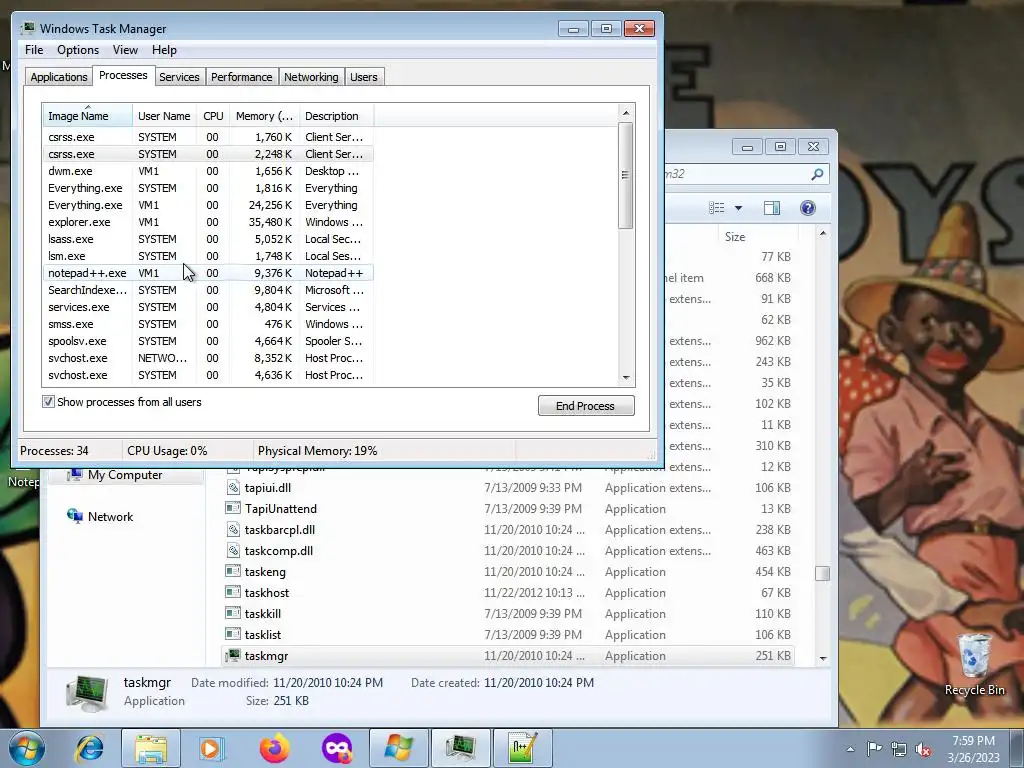Open the view options dropdown arrow
This screenshot has height=768, width=1024.
(x=739, y=208)
